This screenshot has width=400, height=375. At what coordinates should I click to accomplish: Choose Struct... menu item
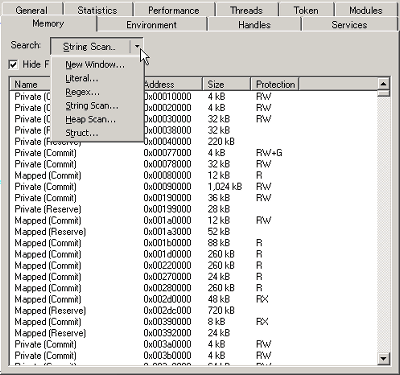click(x=98, y=133)
